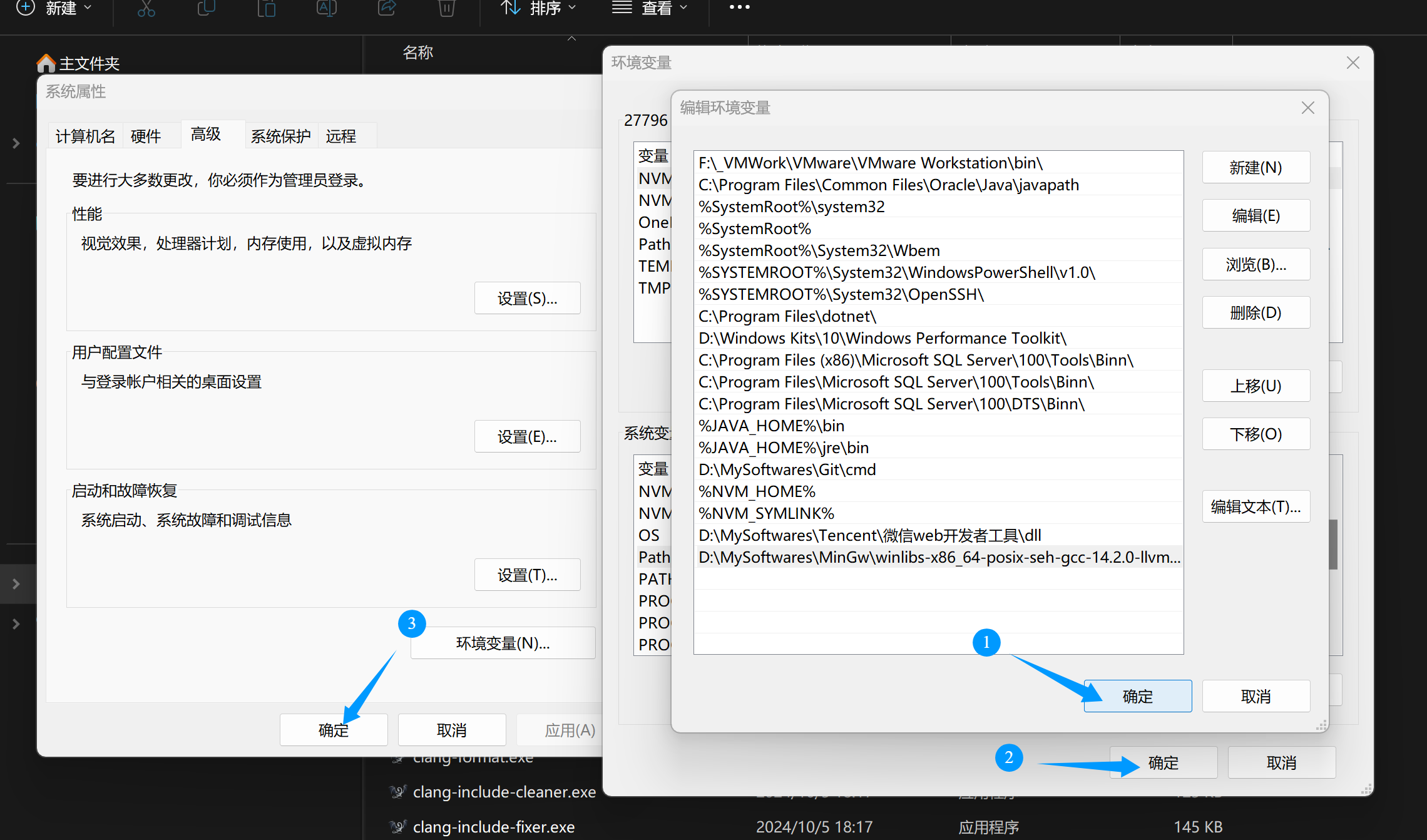Select the System32\OpenSSH\ entry
The image size is (1427, 840).
point(939,294)
